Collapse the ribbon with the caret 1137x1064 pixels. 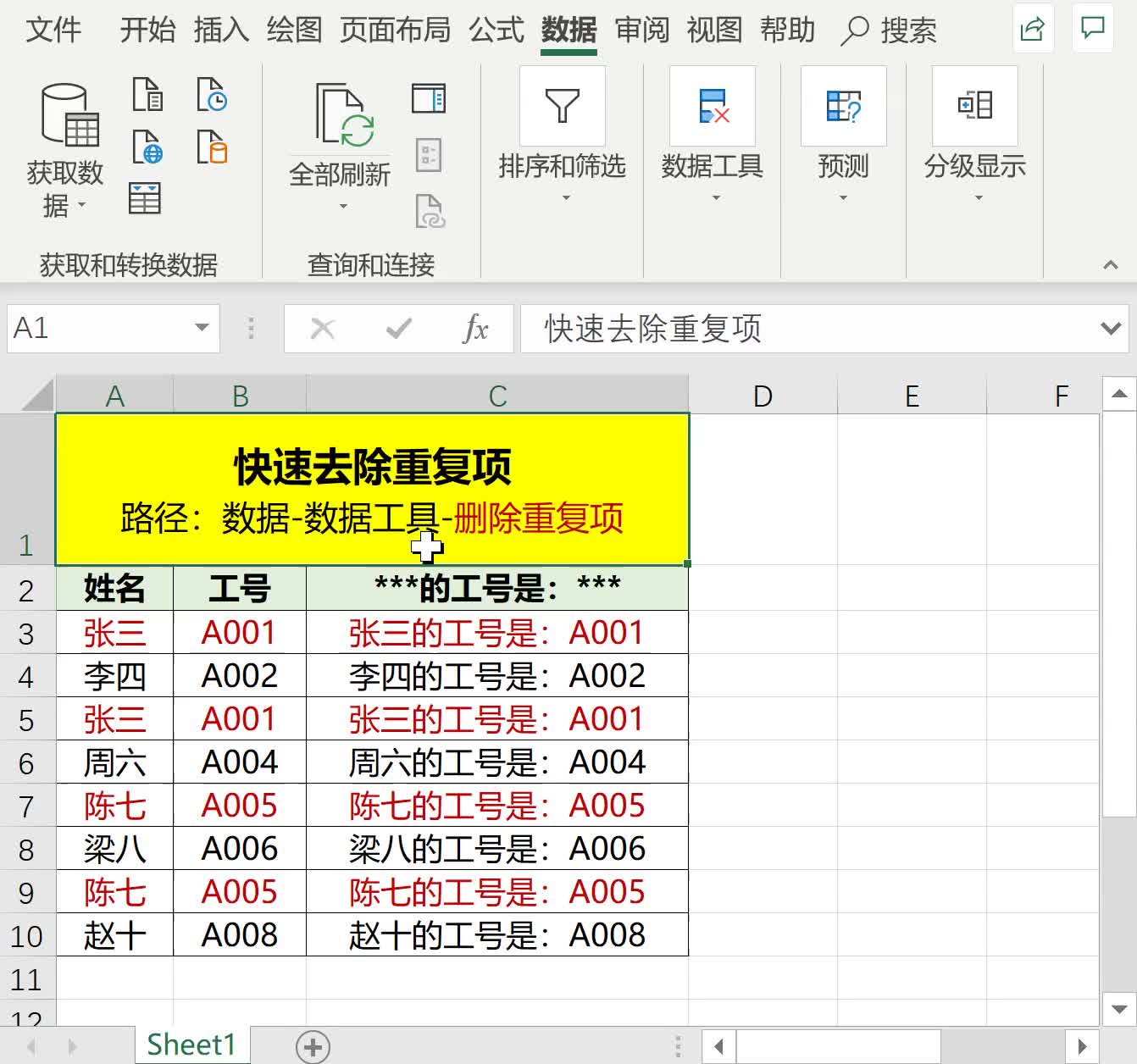1111,265
